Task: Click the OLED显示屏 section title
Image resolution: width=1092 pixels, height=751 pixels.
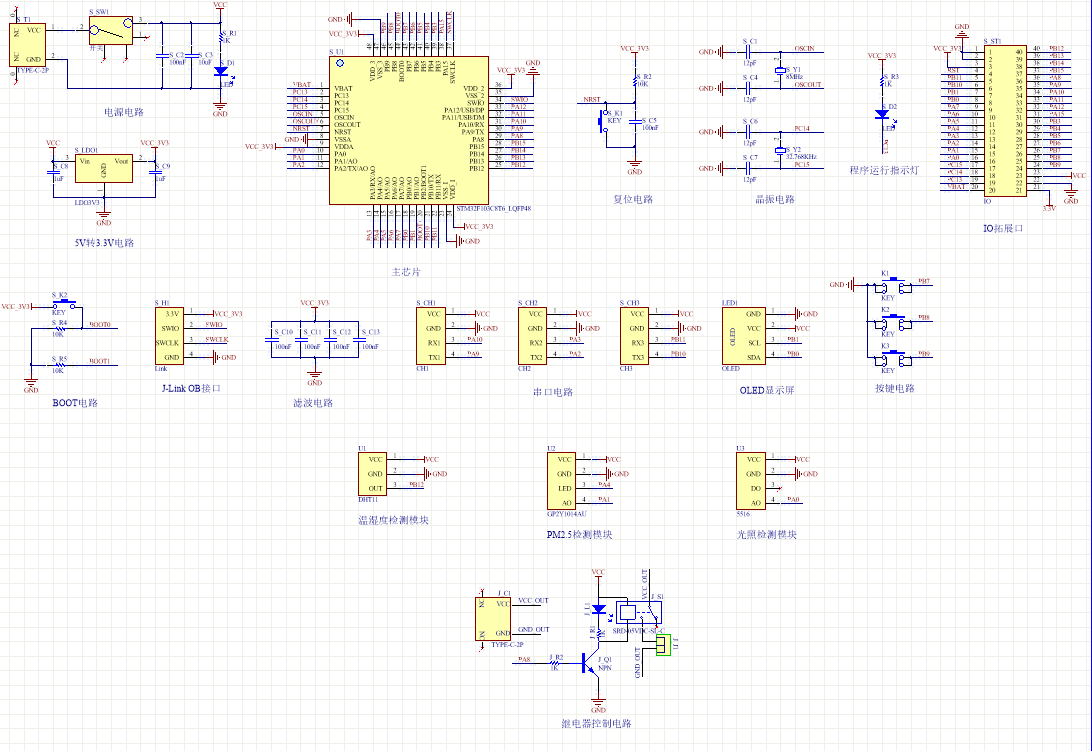Action: click(x=767, y=390)
